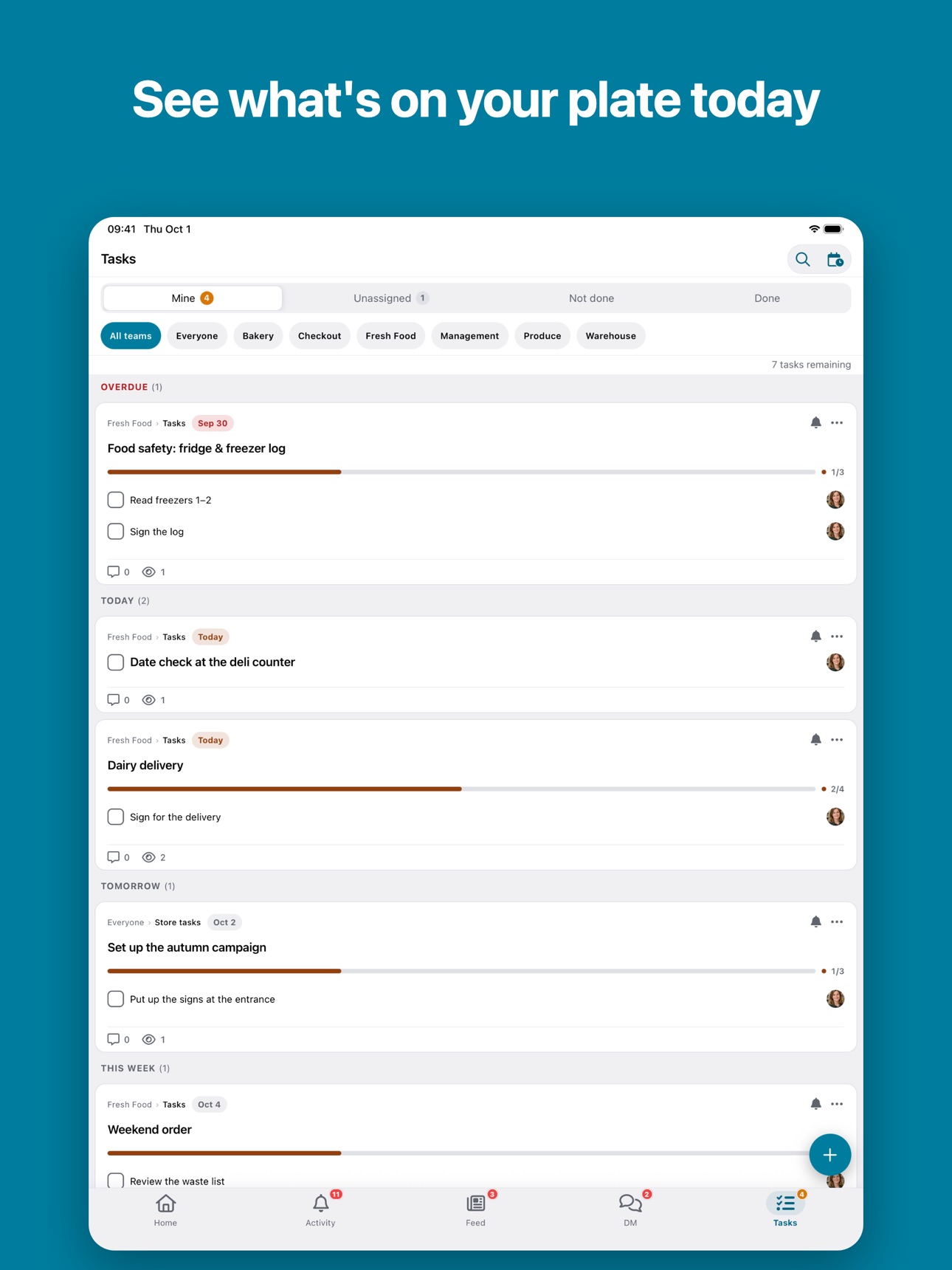Open the Tasks tab in bottom navigation
Screen dimensions: 952x1270
785,1211
